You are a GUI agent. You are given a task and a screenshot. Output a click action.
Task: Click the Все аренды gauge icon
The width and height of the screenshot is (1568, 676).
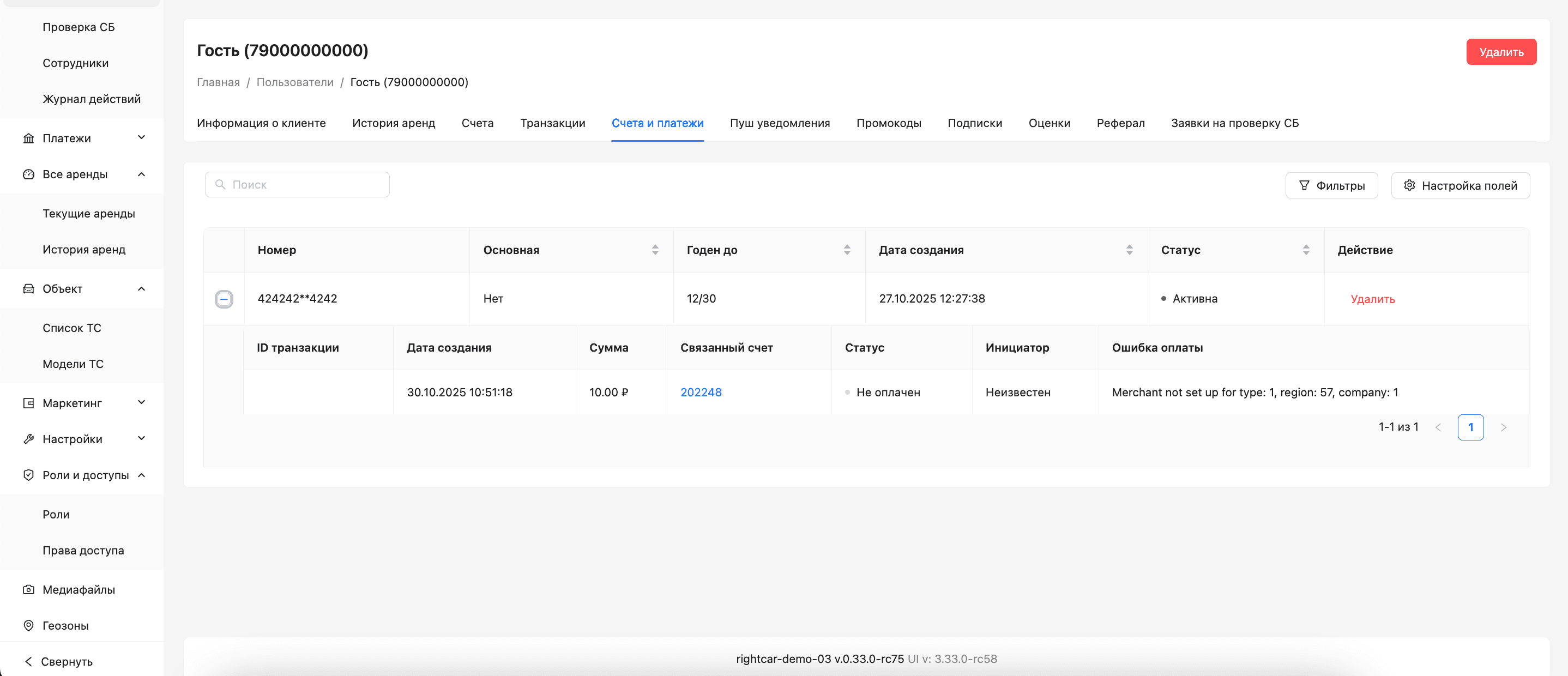28,174
